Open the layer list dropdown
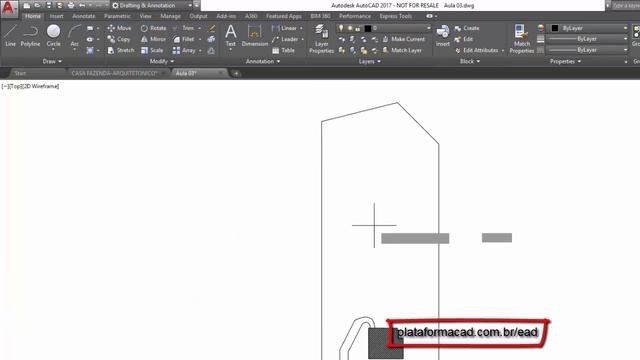The image size is (640, 360). click(x=383, y=28)
